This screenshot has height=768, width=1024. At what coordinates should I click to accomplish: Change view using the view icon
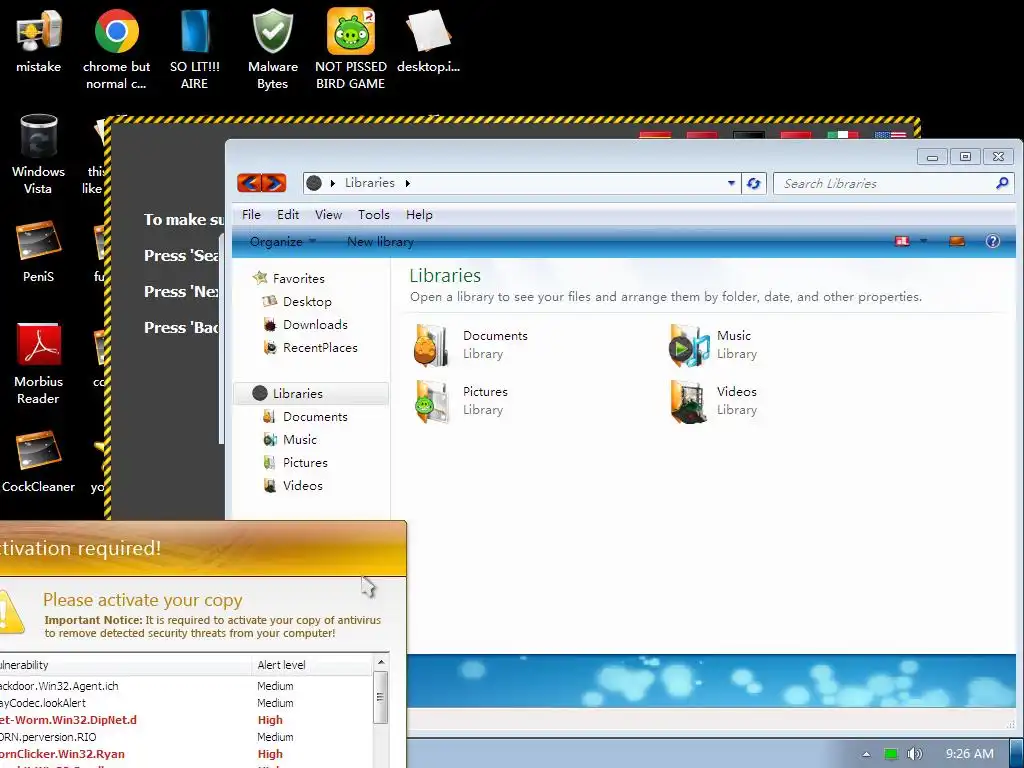tap(903, 241)
